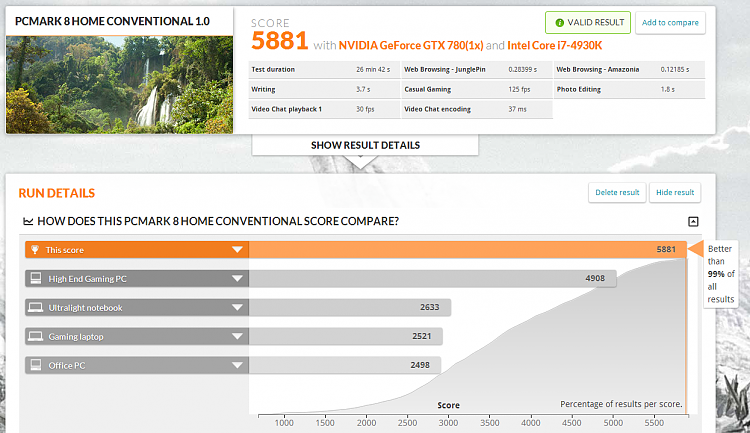This screenshot has height=433, width=750.
Task: Click the VALID RESULT button
Action: pos(588,22)
